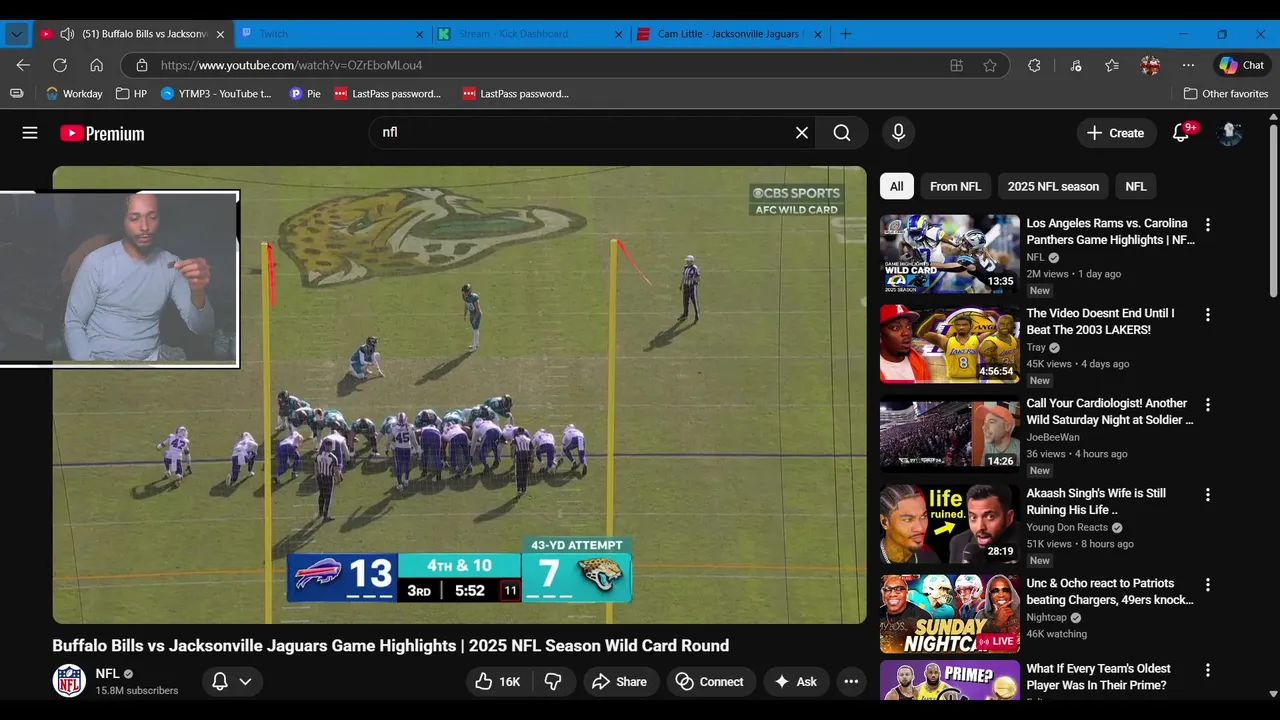This screenshot has width=1280, height=720.
Task: Open options for Rams vs. Panthers video
Action: click(x=1208, y=225)
